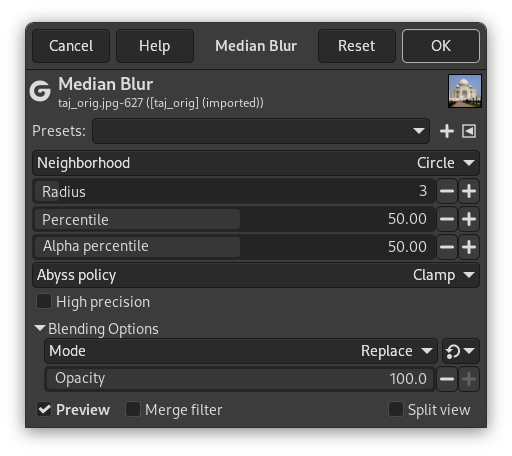
Task: Decrease Alpha percentile with minus button
Action: pyautogui.click(x=447, y=247)
